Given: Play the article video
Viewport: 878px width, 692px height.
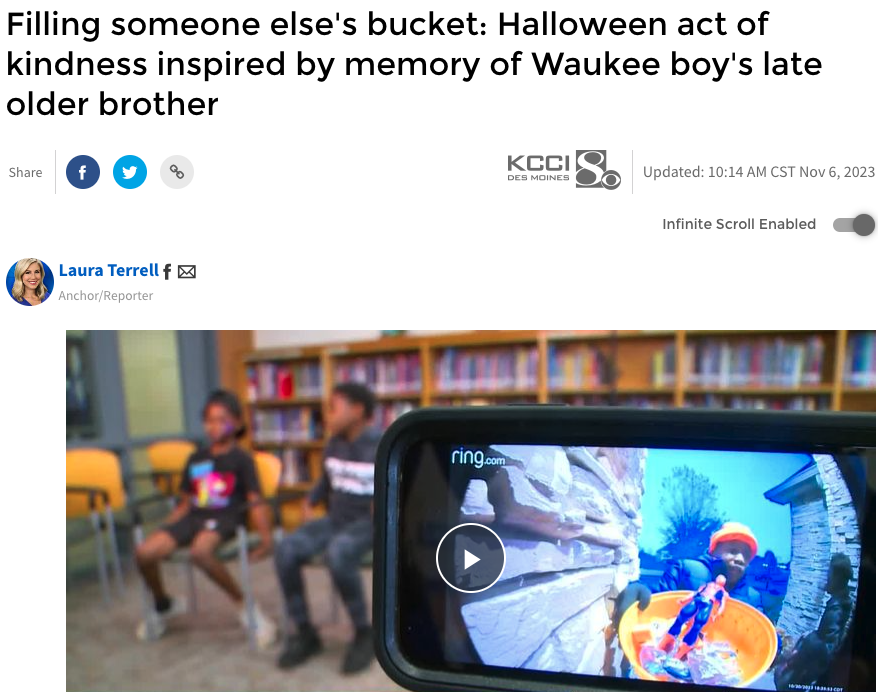Looking at the screenshot, I should click(470, 558).
